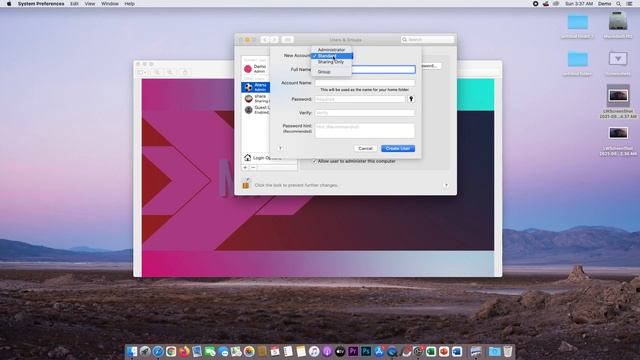
Task: Open Login Options in the sidebar
Action: coord(263,158)
